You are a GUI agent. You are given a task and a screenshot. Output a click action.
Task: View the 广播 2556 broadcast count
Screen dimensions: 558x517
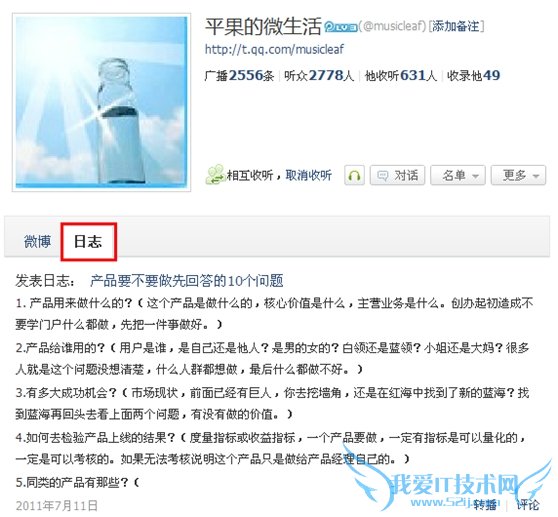[x=239, y=75]
